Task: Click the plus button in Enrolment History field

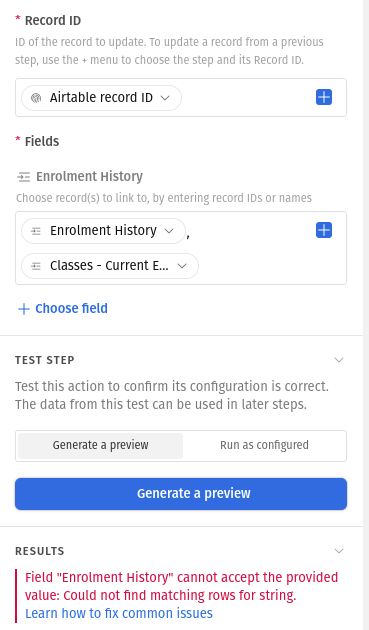Action: [x=324, y=230]
